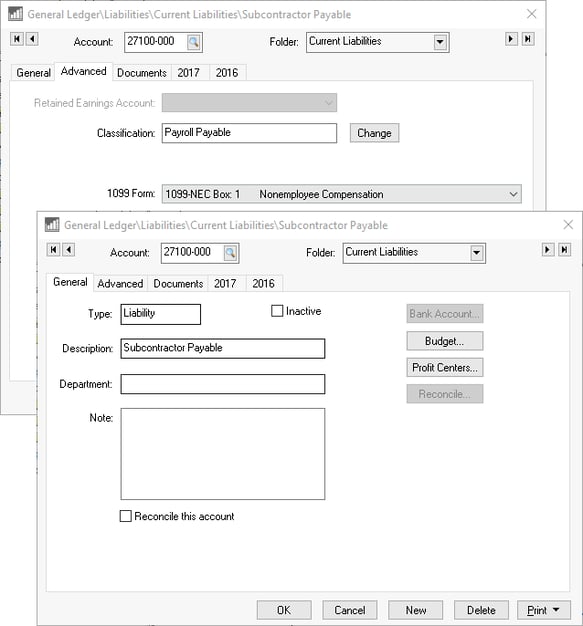
Task: Open the 2017 tab in front window
Action: (225, 283)
